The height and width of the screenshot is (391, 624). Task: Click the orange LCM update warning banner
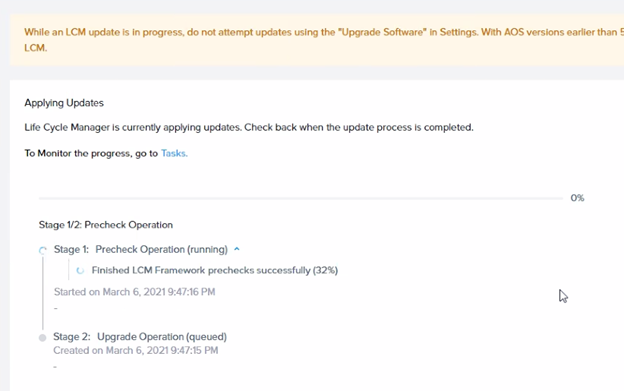[x=317, y=40]
